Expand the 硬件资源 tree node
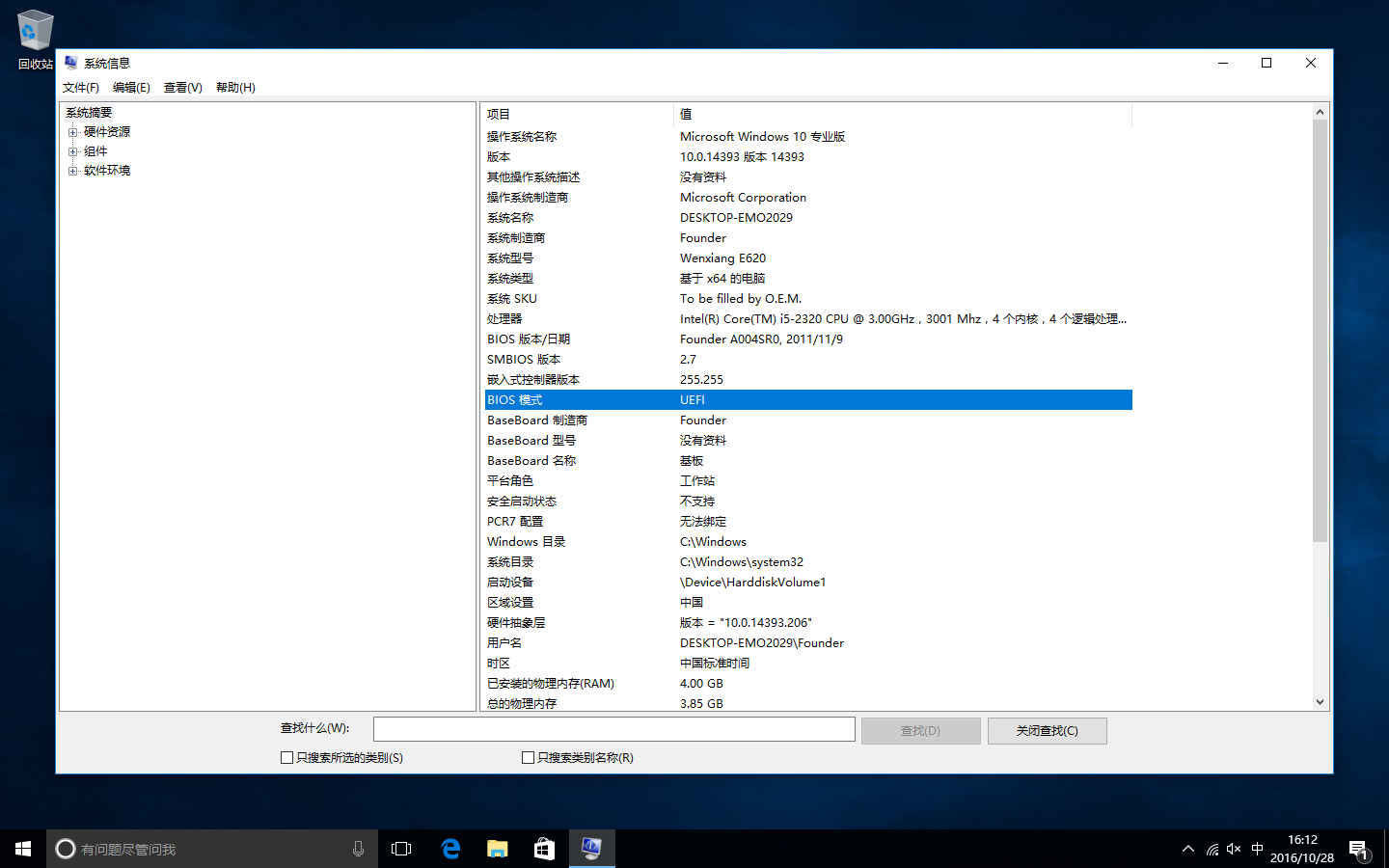This screenshot has height=868, width=1389. click(x=73, y=131)
